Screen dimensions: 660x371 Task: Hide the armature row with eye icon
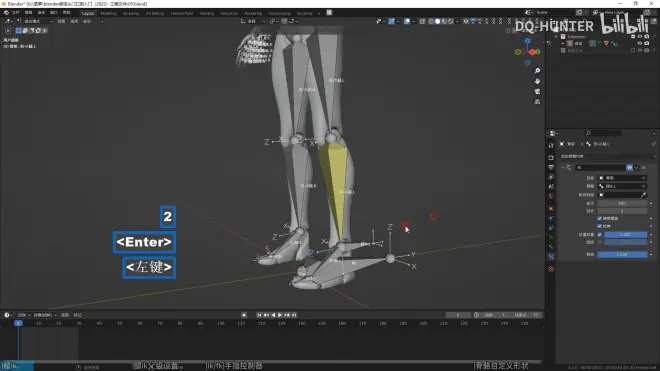(640, 43)
